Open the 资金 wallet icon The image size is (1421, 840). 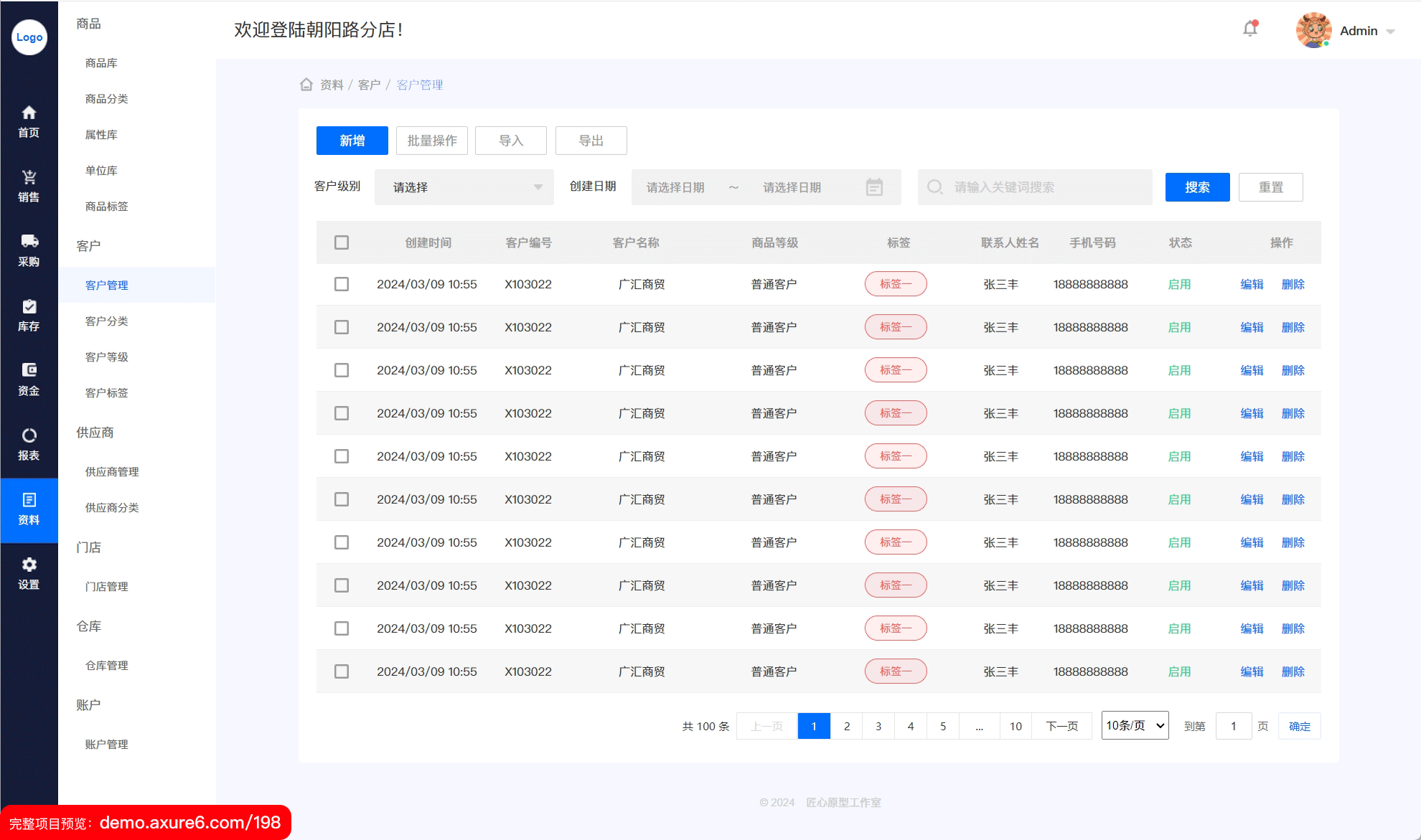coord(29,370)
